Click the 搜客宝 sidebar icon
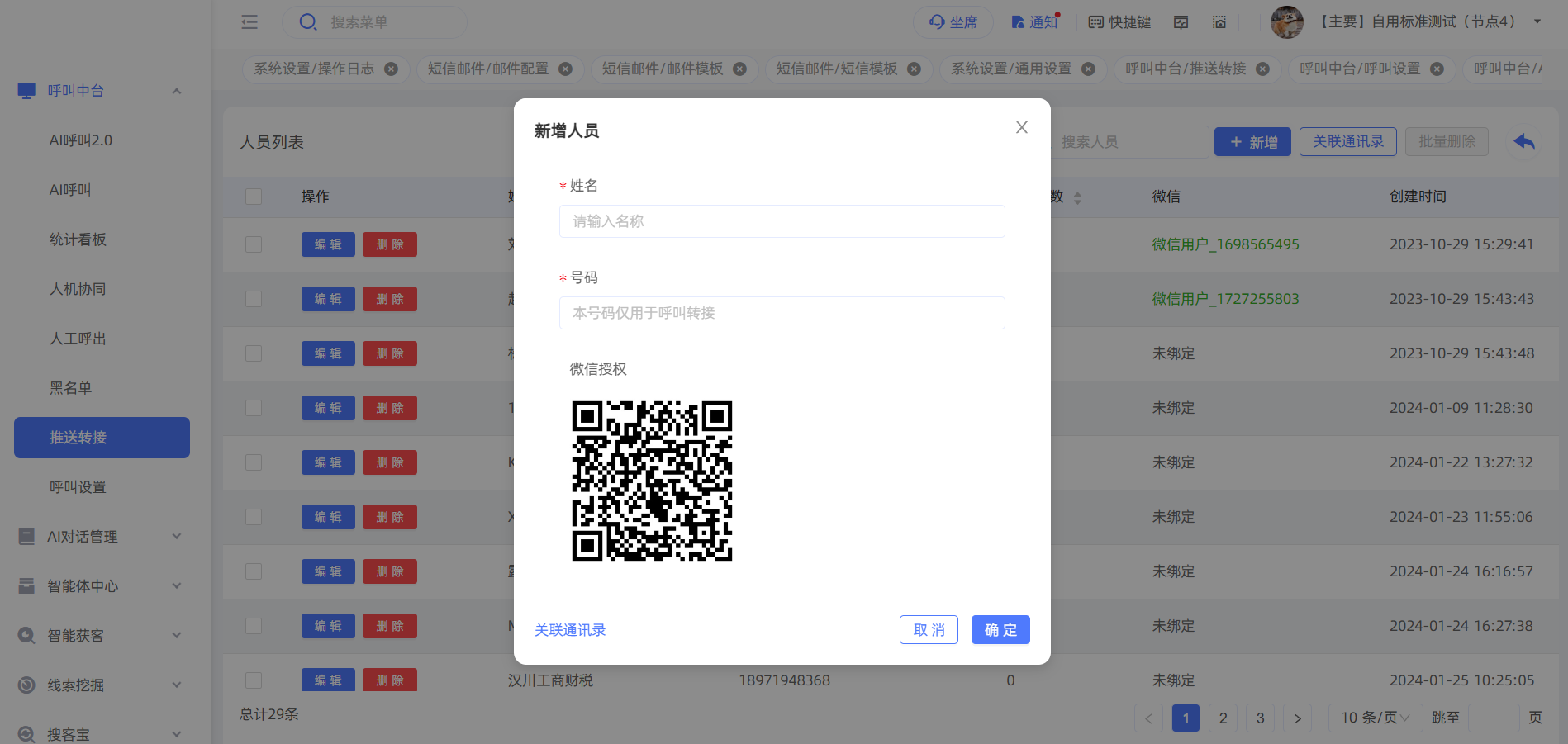1568x744 pixels. click(26, 734)
